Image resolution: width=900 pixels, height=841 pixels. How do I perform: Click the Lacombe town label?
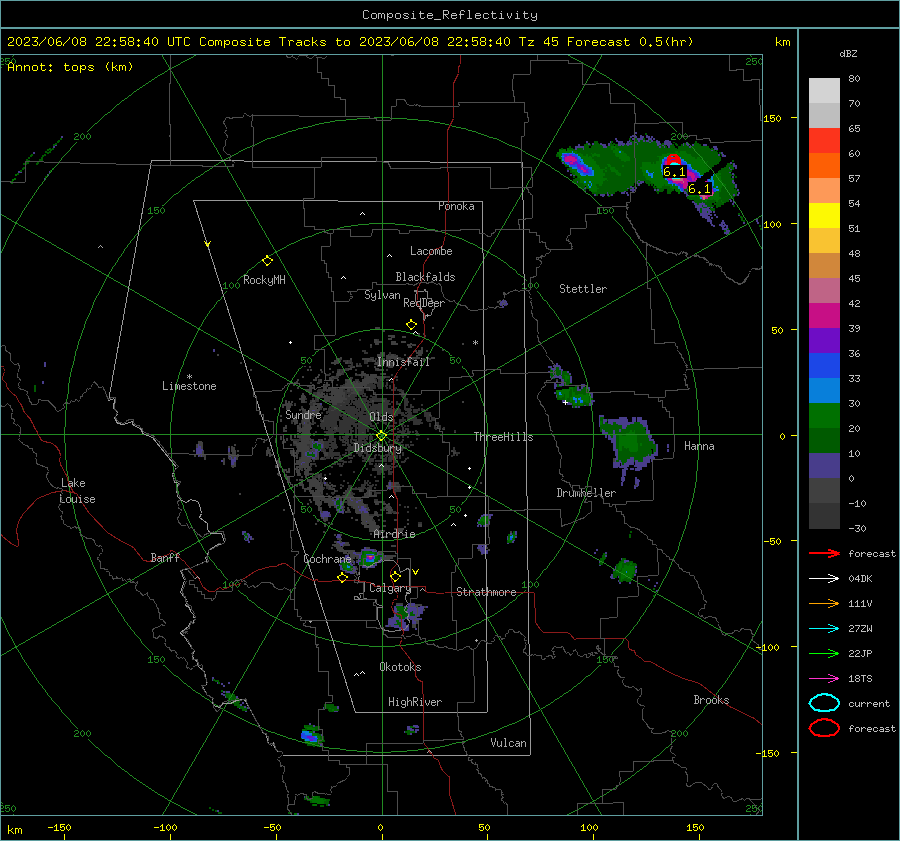click(x=431, y=251)
